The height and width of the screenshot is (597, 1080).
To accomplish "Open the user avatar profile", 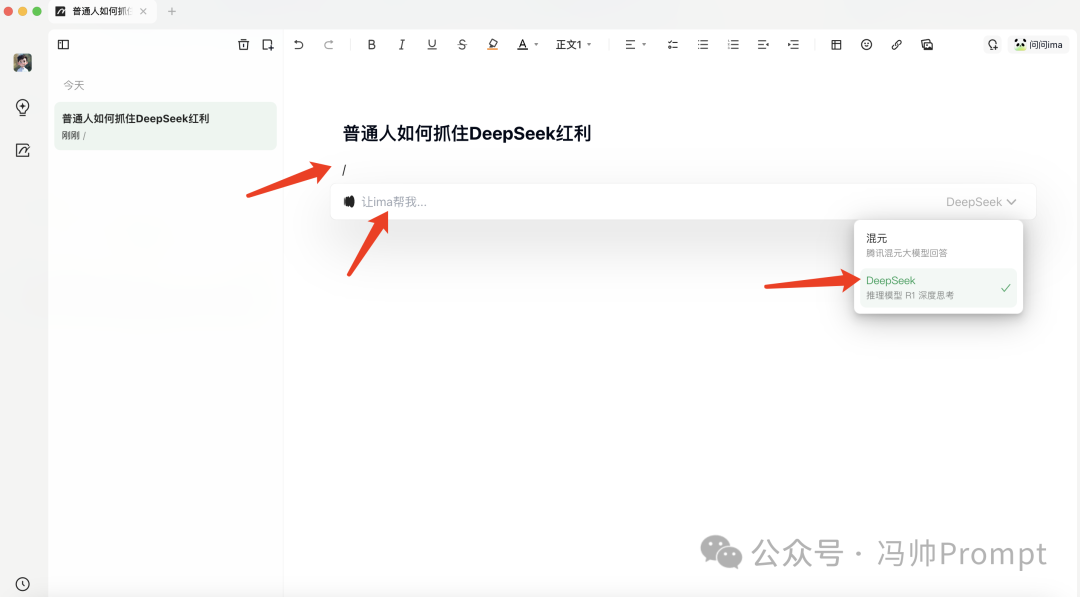I will coord(23,63).
